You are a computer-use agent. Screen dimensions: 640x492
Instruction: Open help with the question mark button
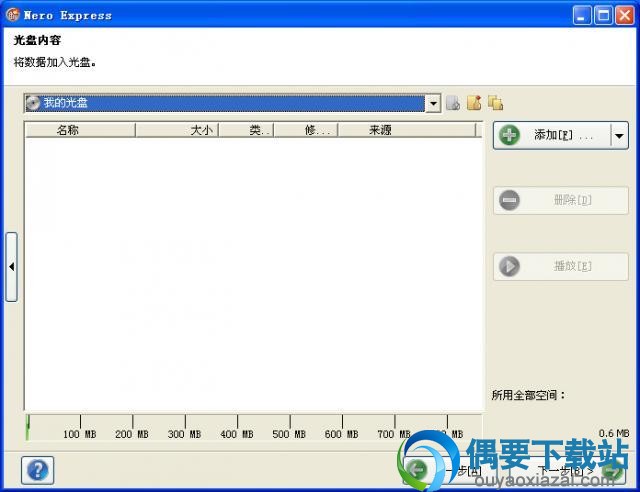click(x=38, y=470)
